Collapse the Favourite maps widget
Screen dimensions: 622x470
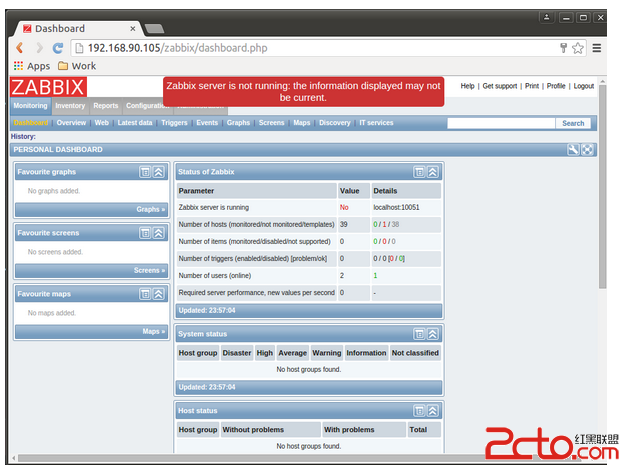click(x=159, y=294)
